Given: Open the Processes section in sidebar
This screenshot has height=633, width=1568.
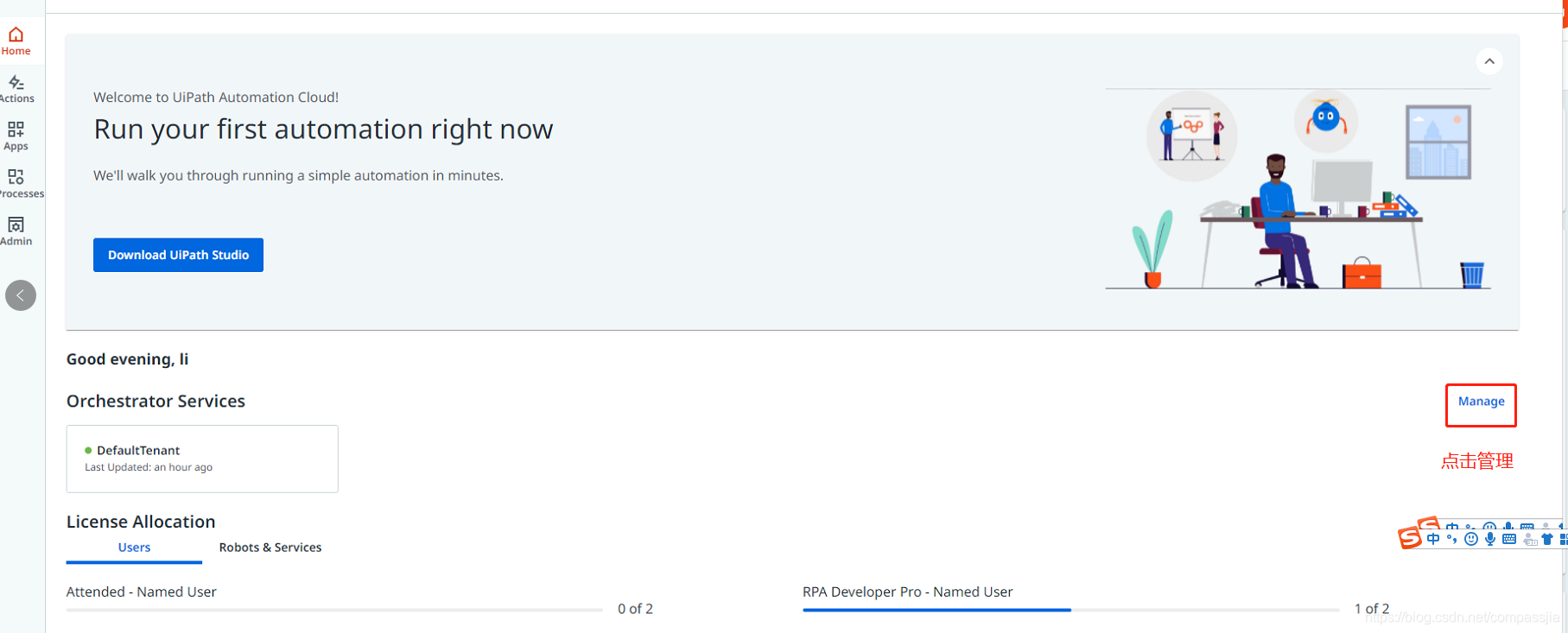Looking at the screenshot, I should [21, 184].
